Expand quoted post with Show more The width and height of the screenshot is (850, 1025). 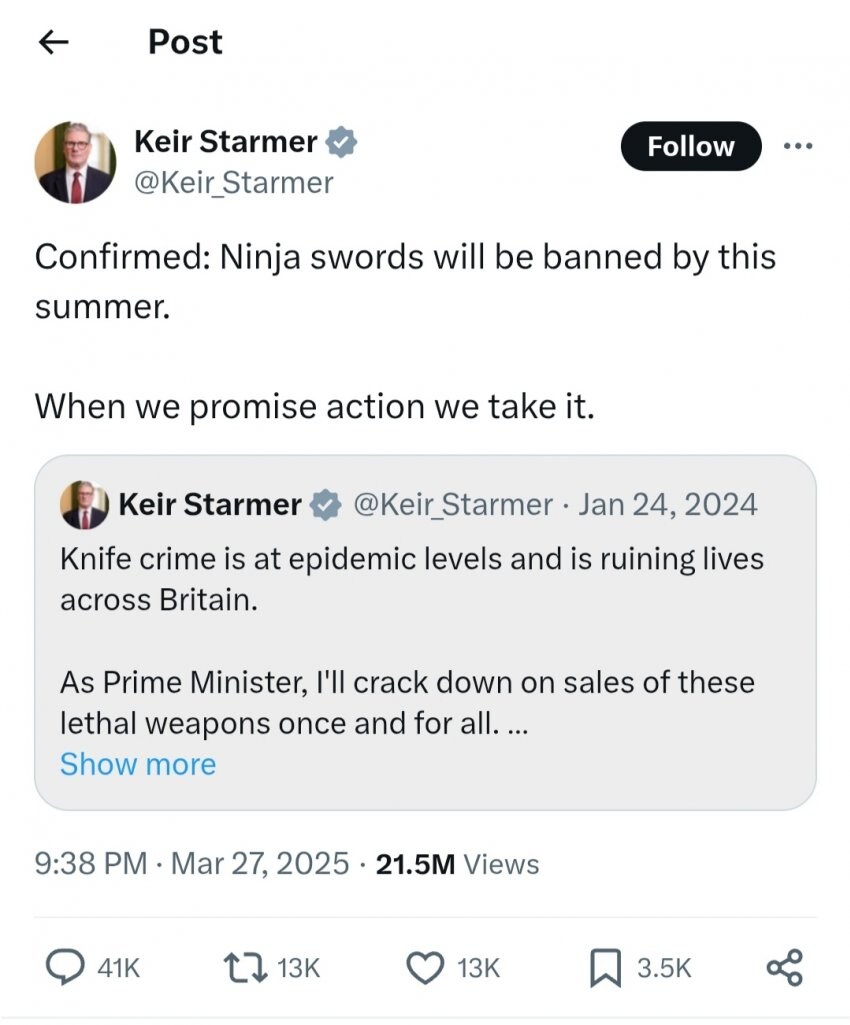click(x=138, y=764)
